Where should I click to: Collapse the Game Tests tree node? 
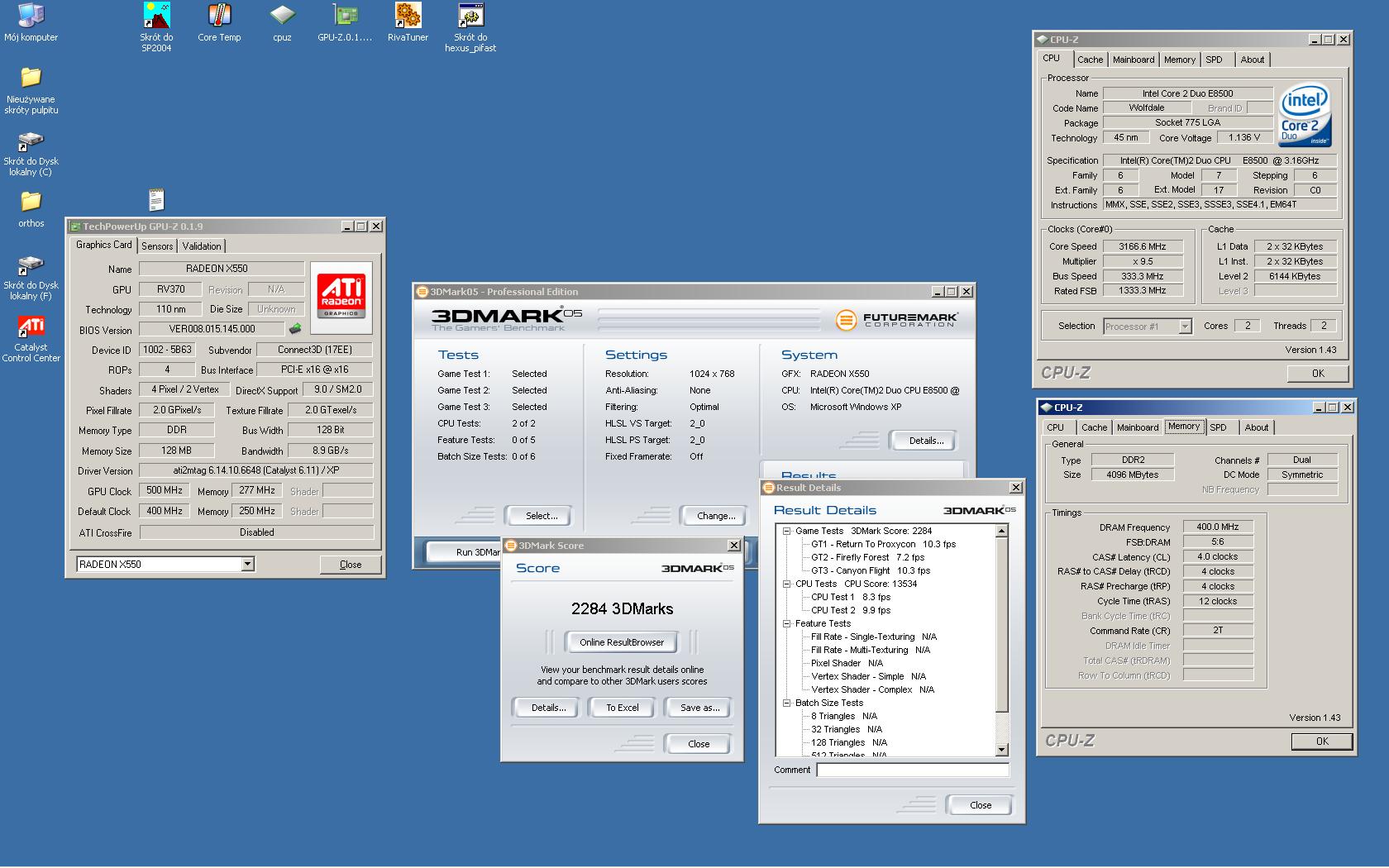[x=787, y=531]
